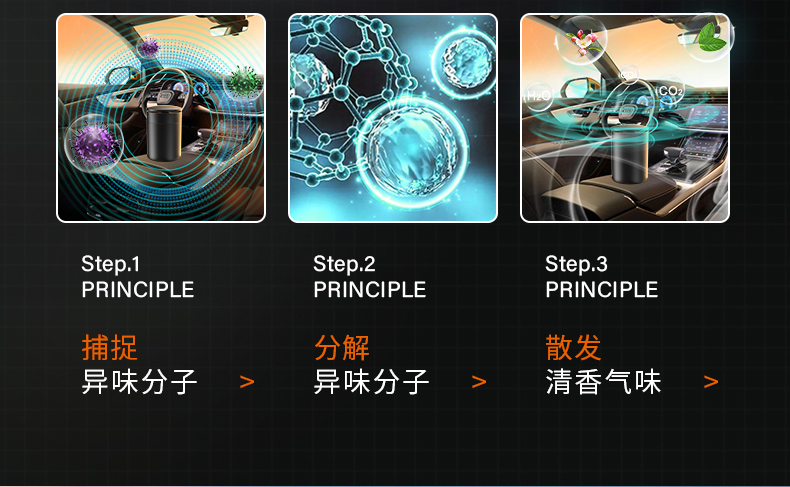Select the large purple virus bubble icon
This screenshot has width=790, height=487.
tap(94, 144)
